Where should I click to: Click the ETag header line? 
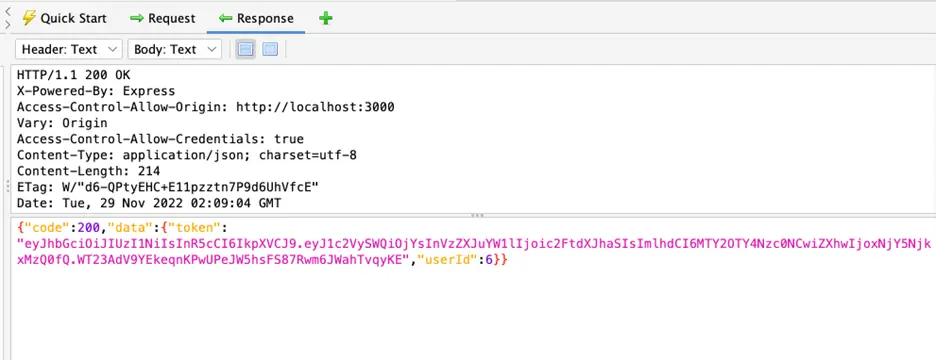click(x=168, y=187)
